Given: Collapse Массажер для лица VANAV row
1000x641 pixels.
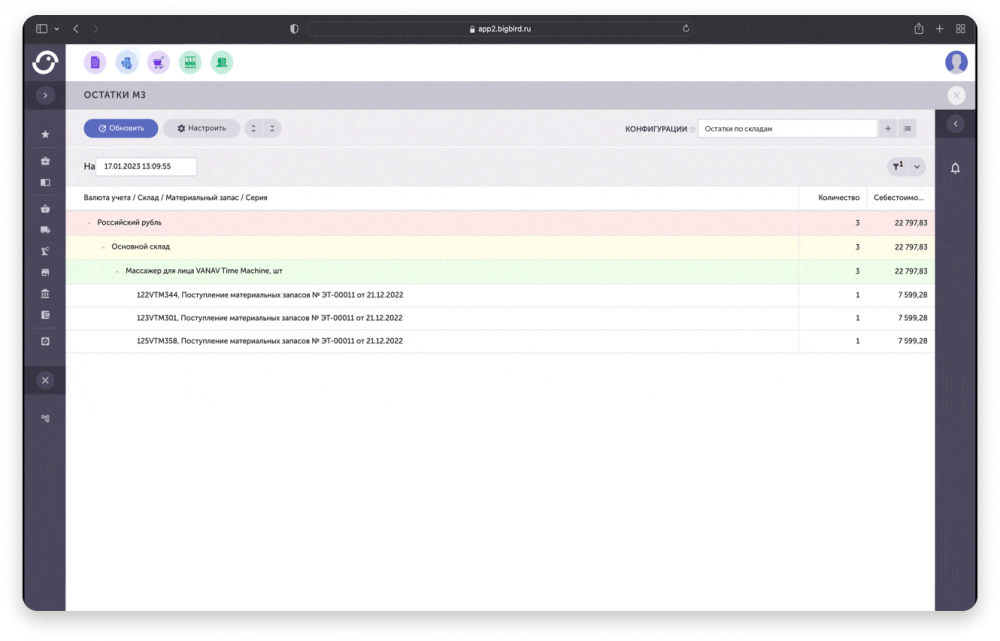Looking at the screenshot, I should pos(116,271).
